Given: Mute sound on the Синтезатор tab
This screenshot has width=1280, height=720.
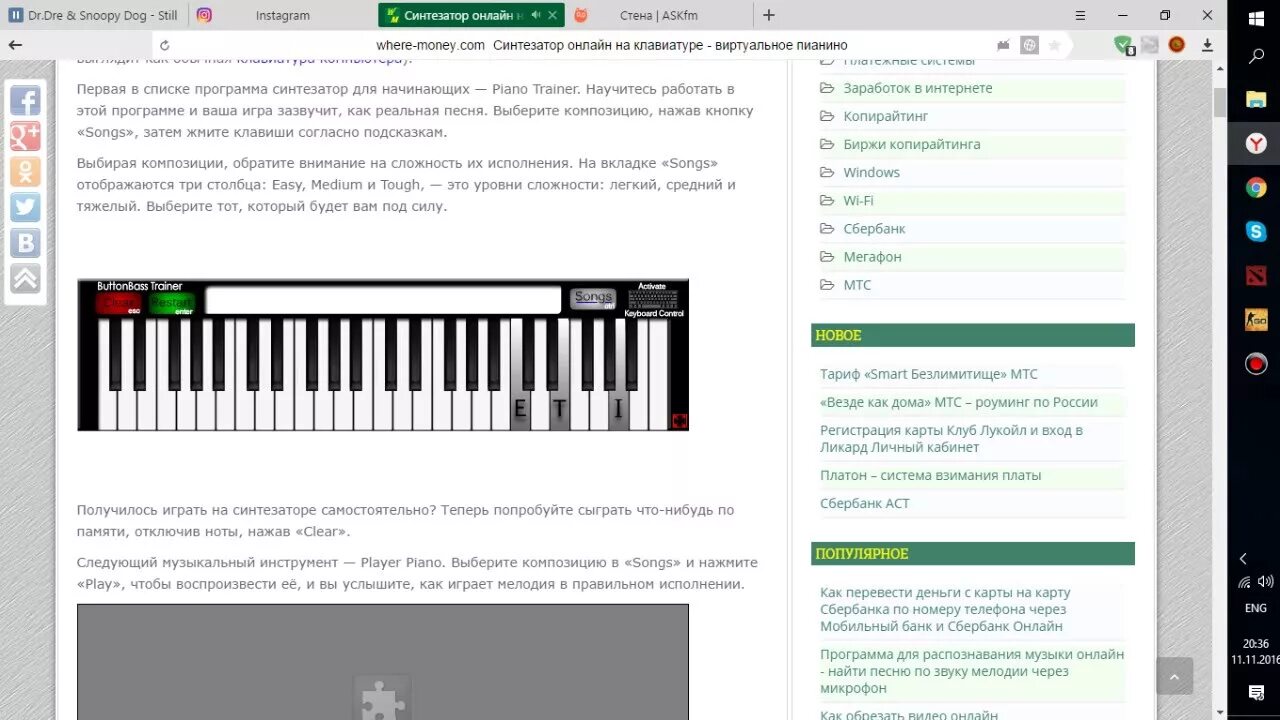Looking at the screenshot, I should [536, 15].
